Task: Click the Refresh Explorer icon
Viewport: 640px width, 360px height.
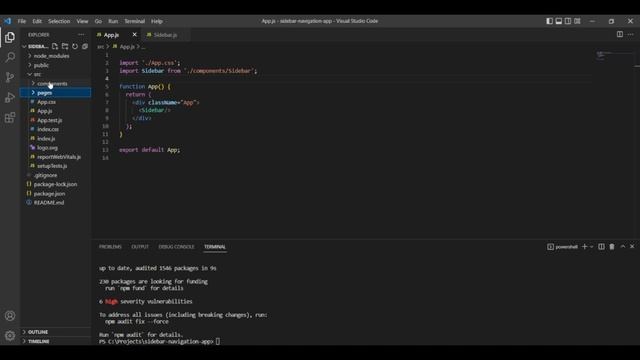Action: pyautogui.click(x=75, y=47)
